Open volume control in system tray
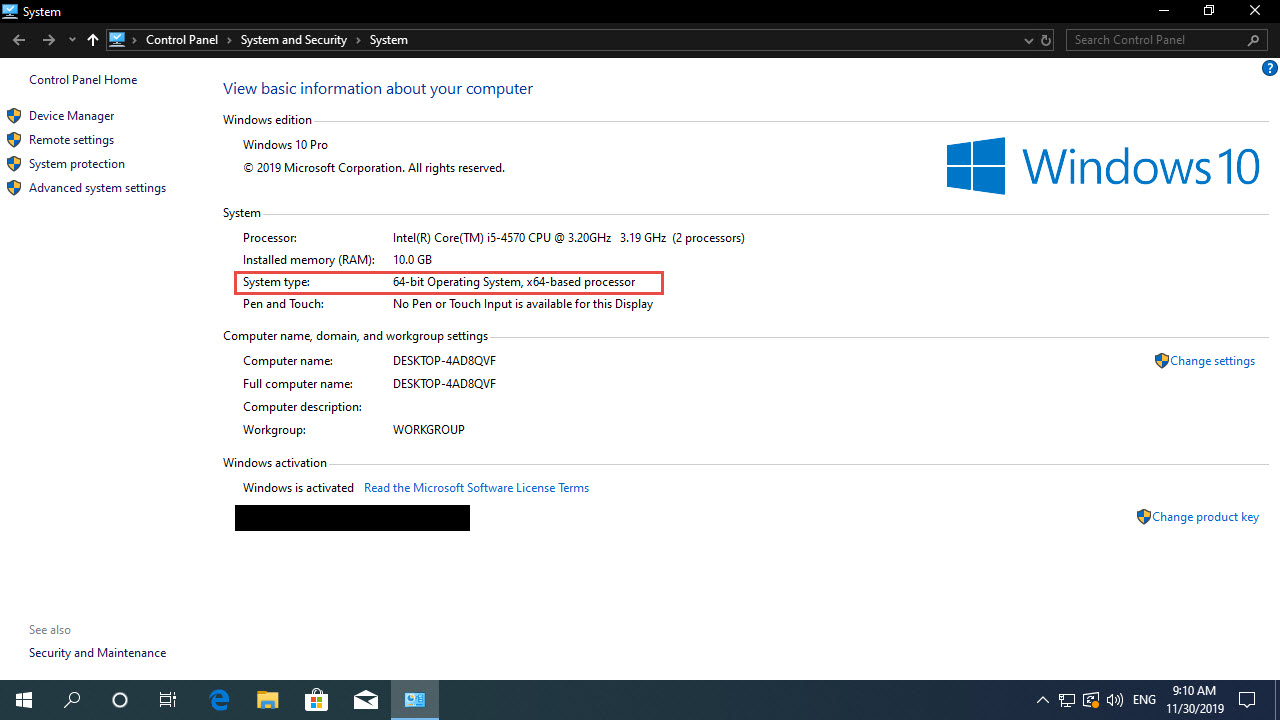This screenshot has height=720, width=1280. click(1115, 700)
